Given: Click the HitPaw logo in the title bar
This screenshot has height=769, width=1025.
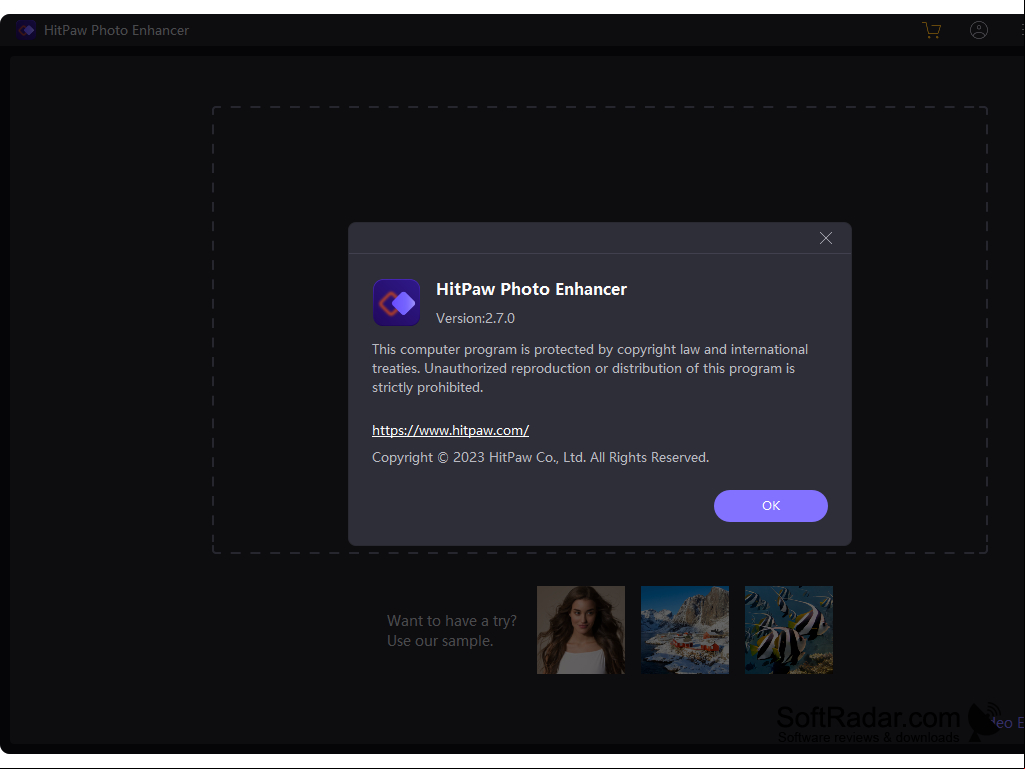Looking at the screenshot, I should tap(26, 30).
